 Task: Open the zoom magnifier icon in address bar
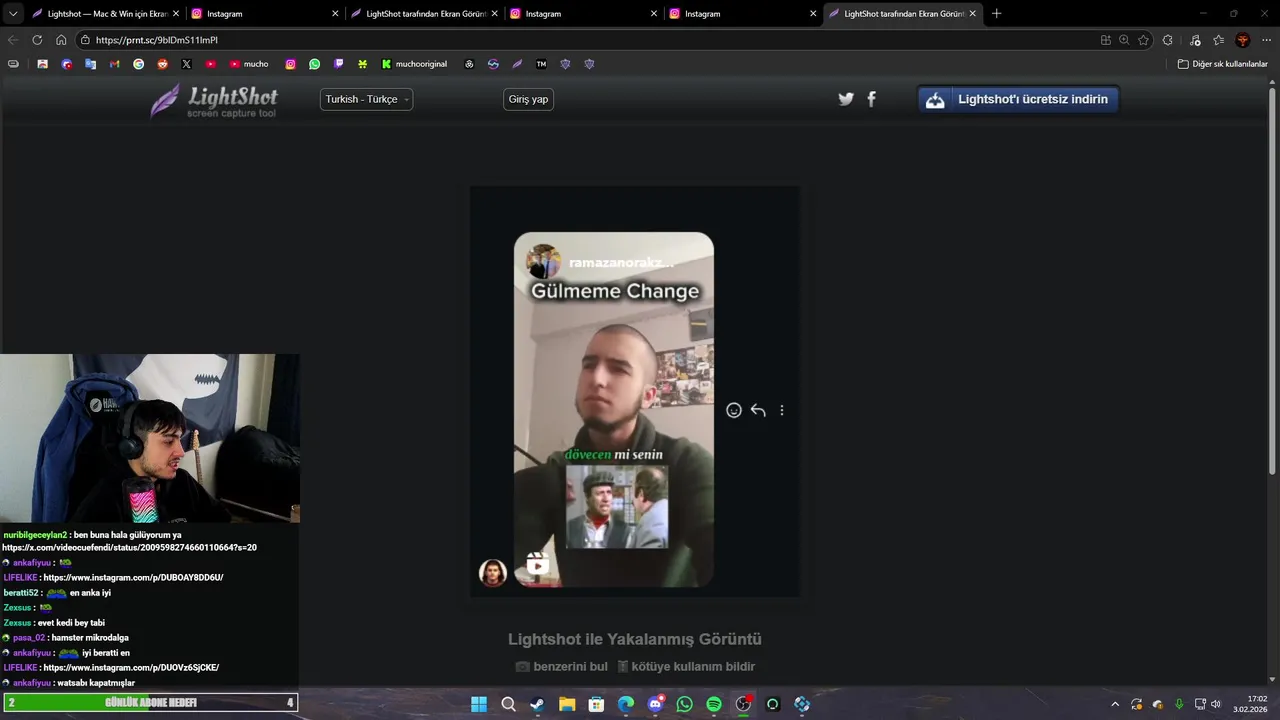pos(1124,40)
